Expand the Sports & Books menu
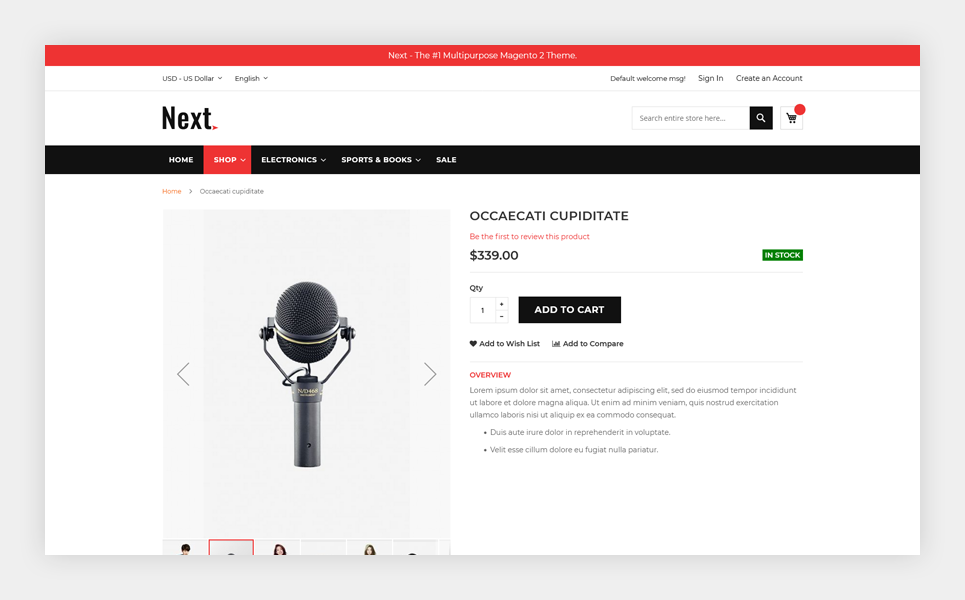Image resolution: width=965 pixels, height=600 pixels. click(381, 160)
